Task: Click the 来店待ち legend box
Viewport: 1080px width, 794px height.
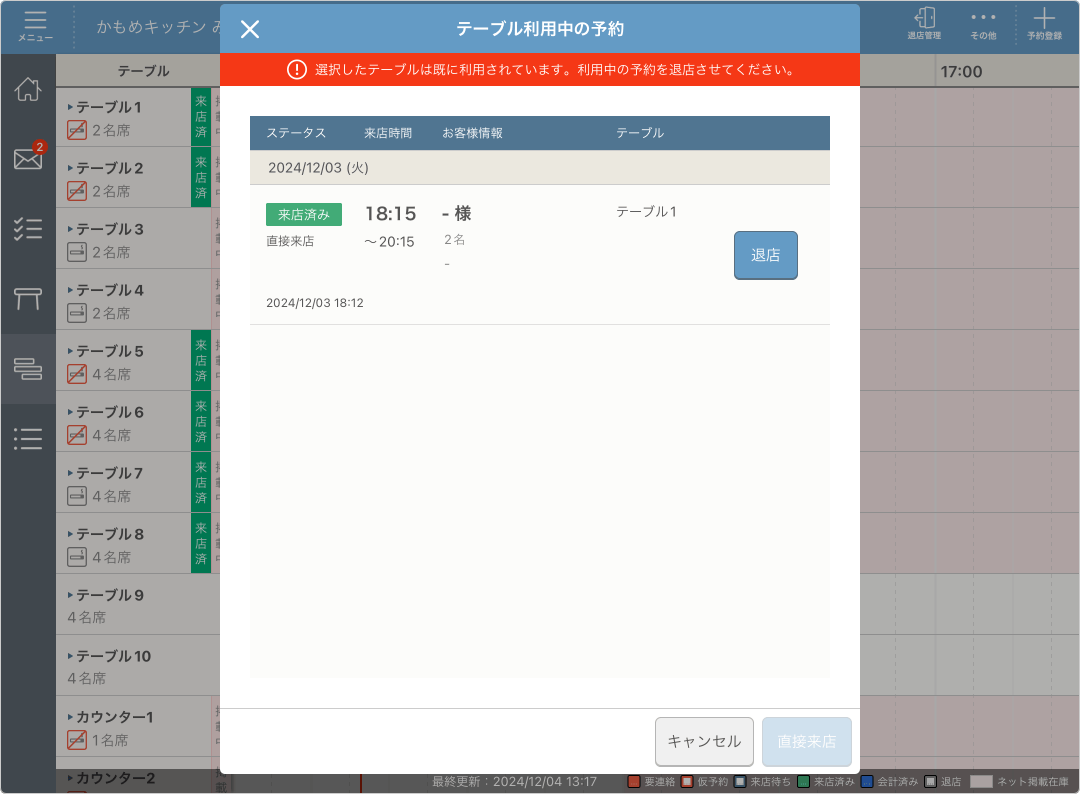Action: click(740, 782)
